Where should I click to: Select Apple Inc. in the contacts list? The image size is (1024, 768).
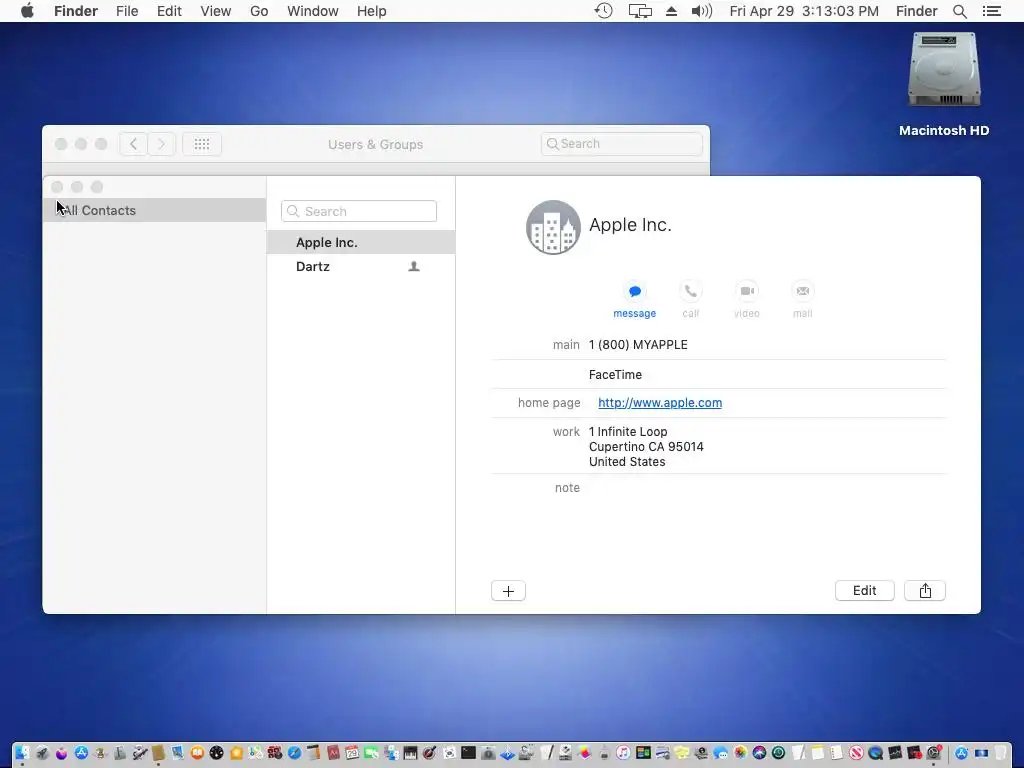pos(360,242)
